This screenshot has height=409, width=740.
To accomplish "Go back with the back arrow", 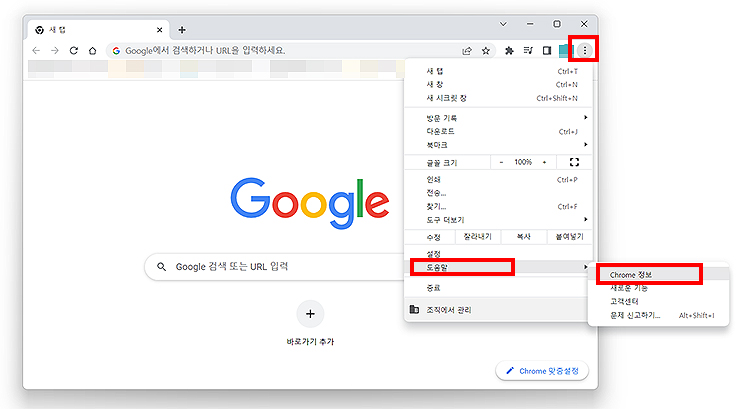I will click(x=36, y=50).
